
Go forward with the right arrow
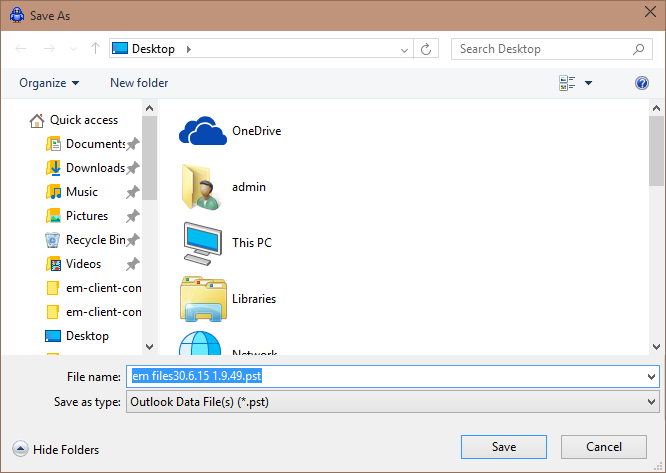click(49, 49)
